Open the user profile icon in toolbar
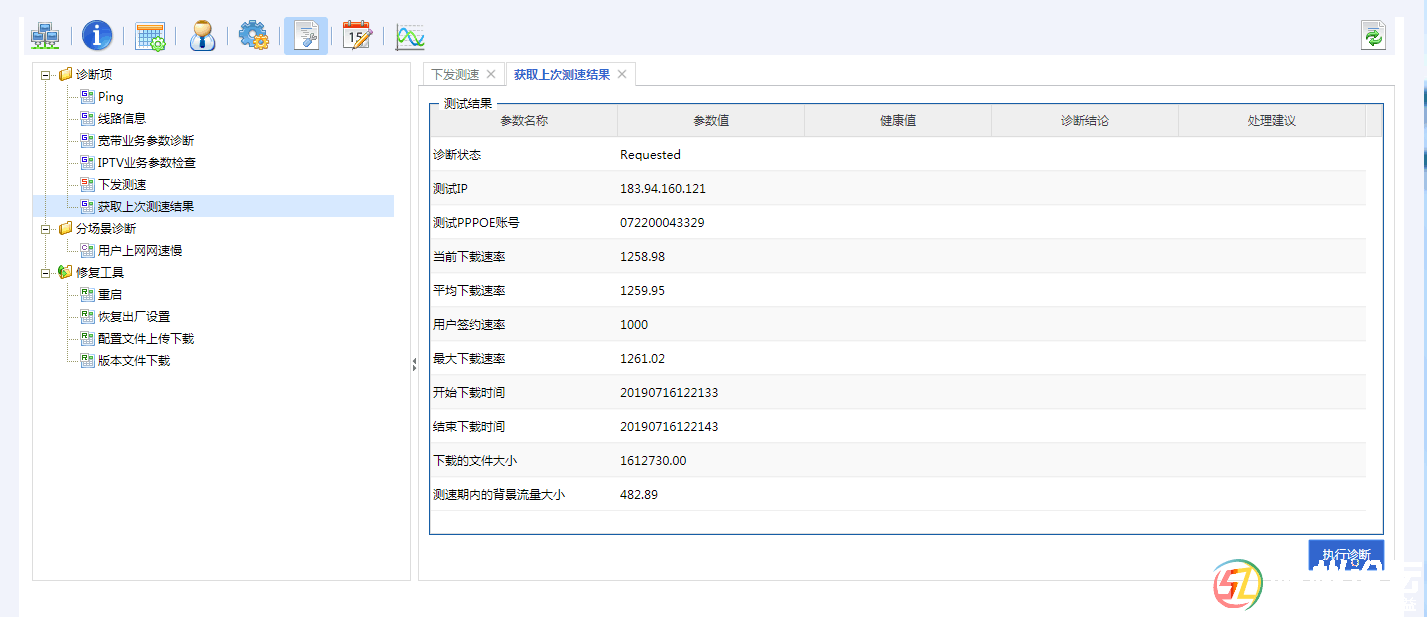Image resolution: width=1427 pixels, height=617 pixels. [202, 37]
